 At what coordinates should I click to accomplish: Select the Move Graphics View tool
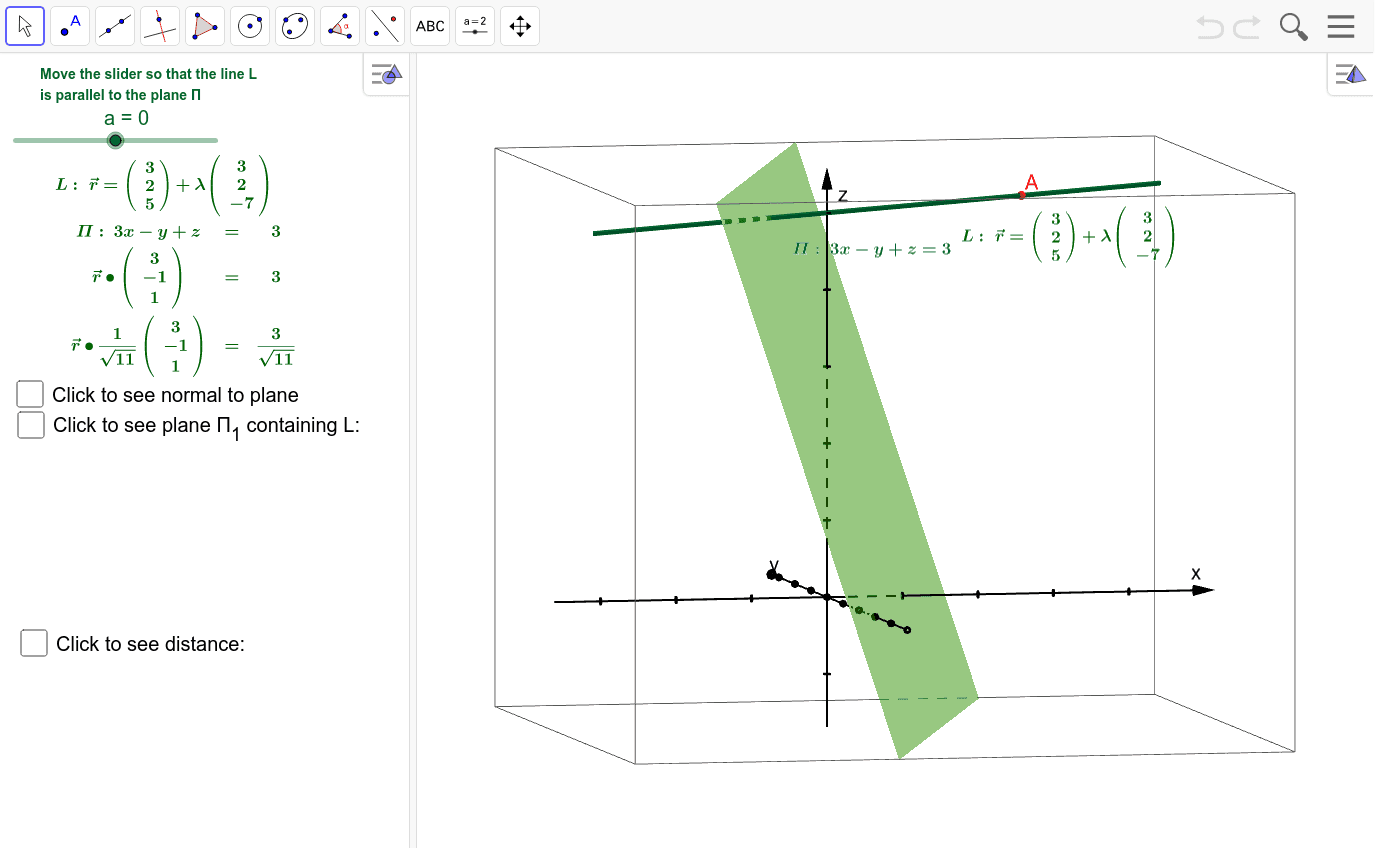(x=520, y=26)
